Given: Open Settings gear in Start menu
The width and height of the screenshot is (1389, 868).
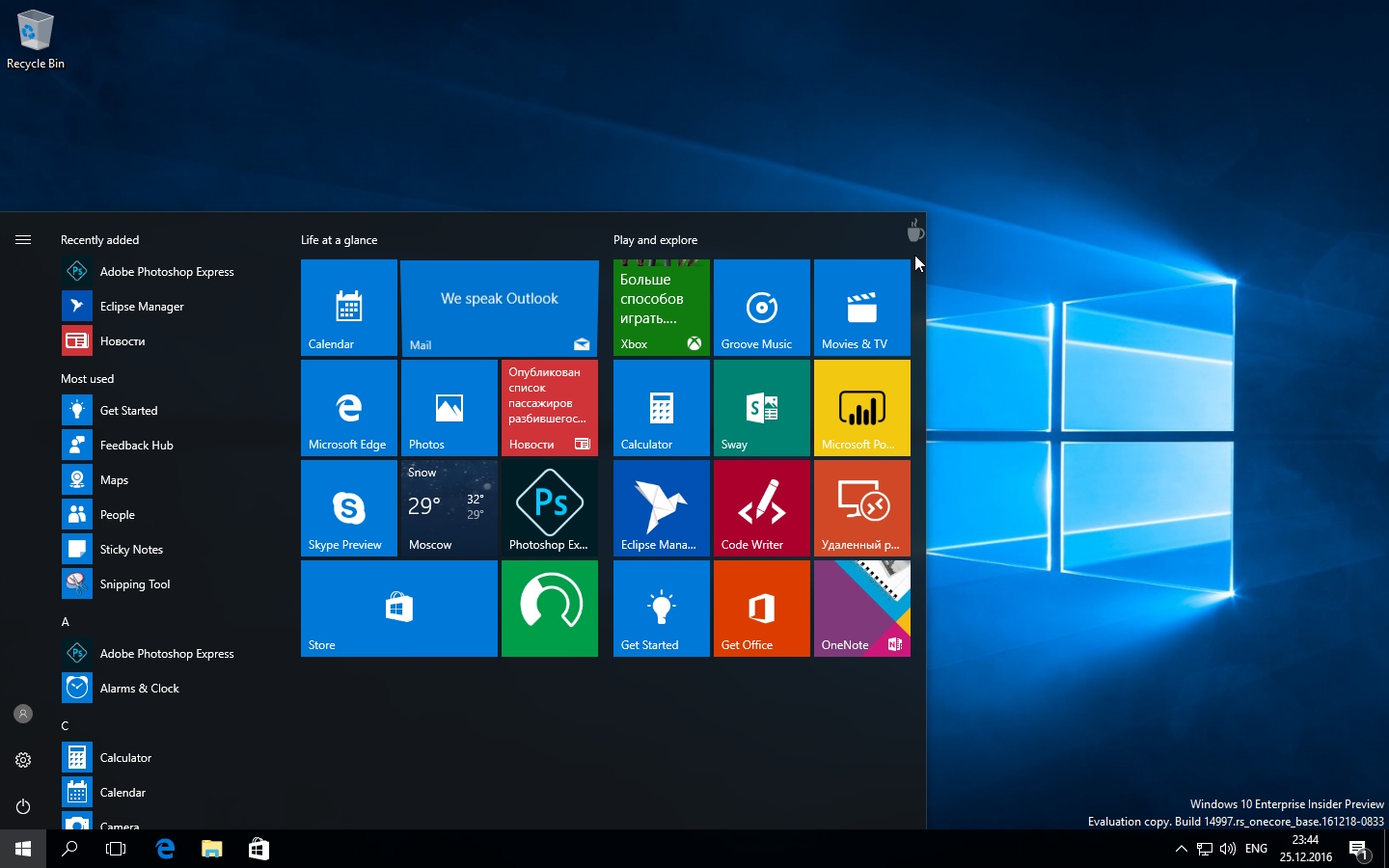Looking at the screenshot, I should [x=23, y=760].
